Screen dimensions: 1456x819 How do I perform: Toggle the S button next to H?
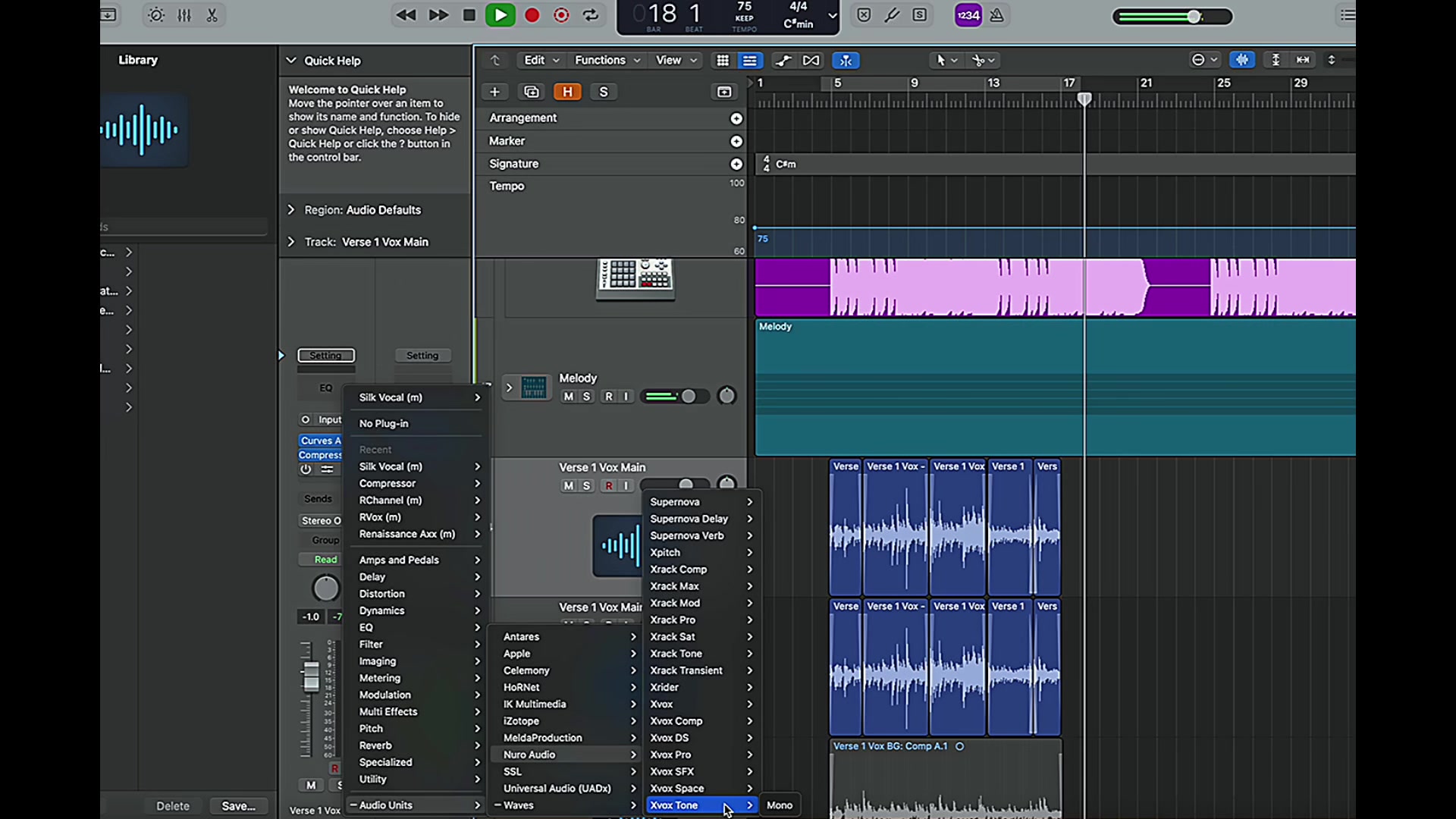pos(604,92)
